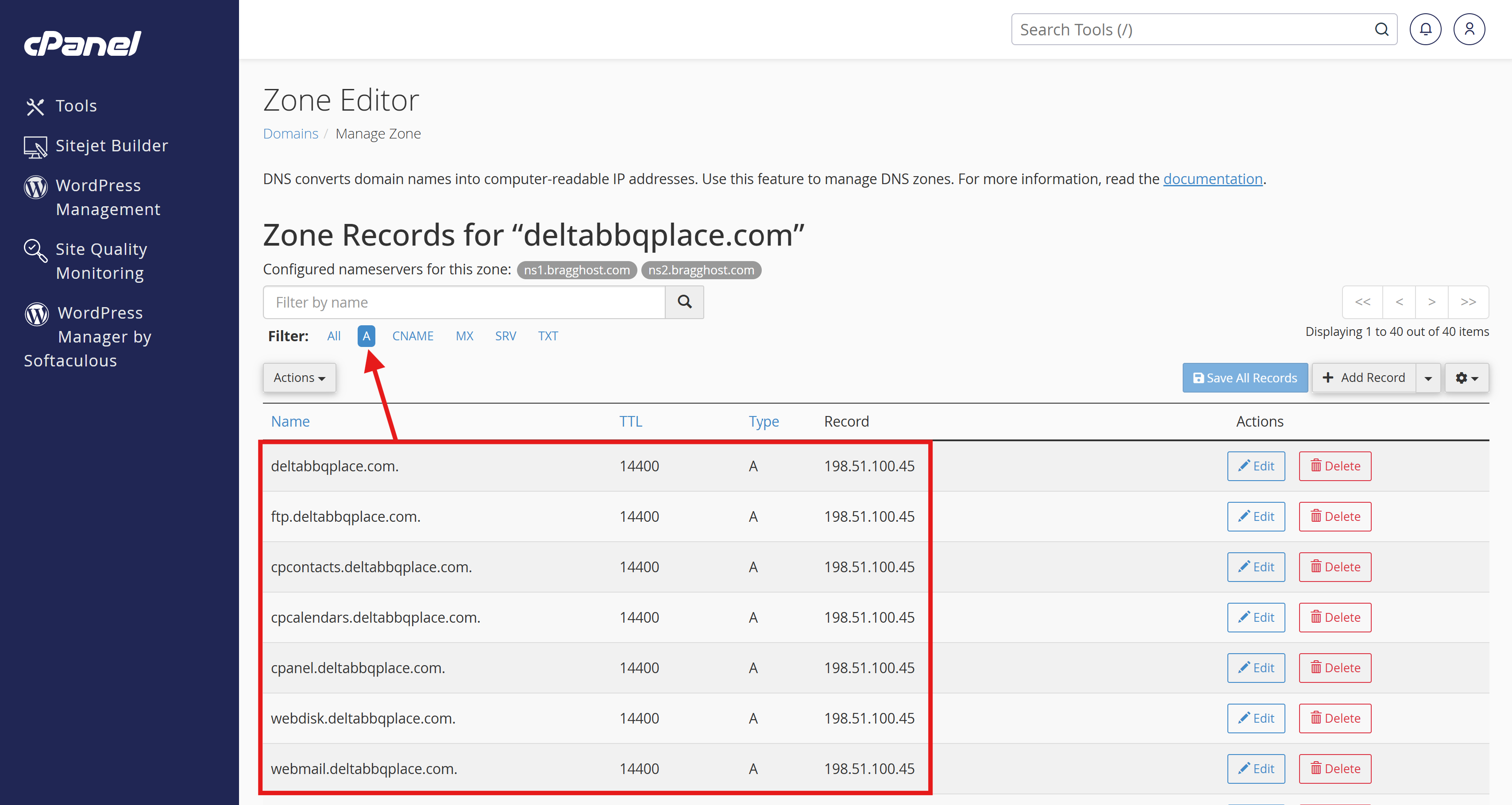1512x805 pixels.
Task: Select the MX filter tab
Action: 464,336
